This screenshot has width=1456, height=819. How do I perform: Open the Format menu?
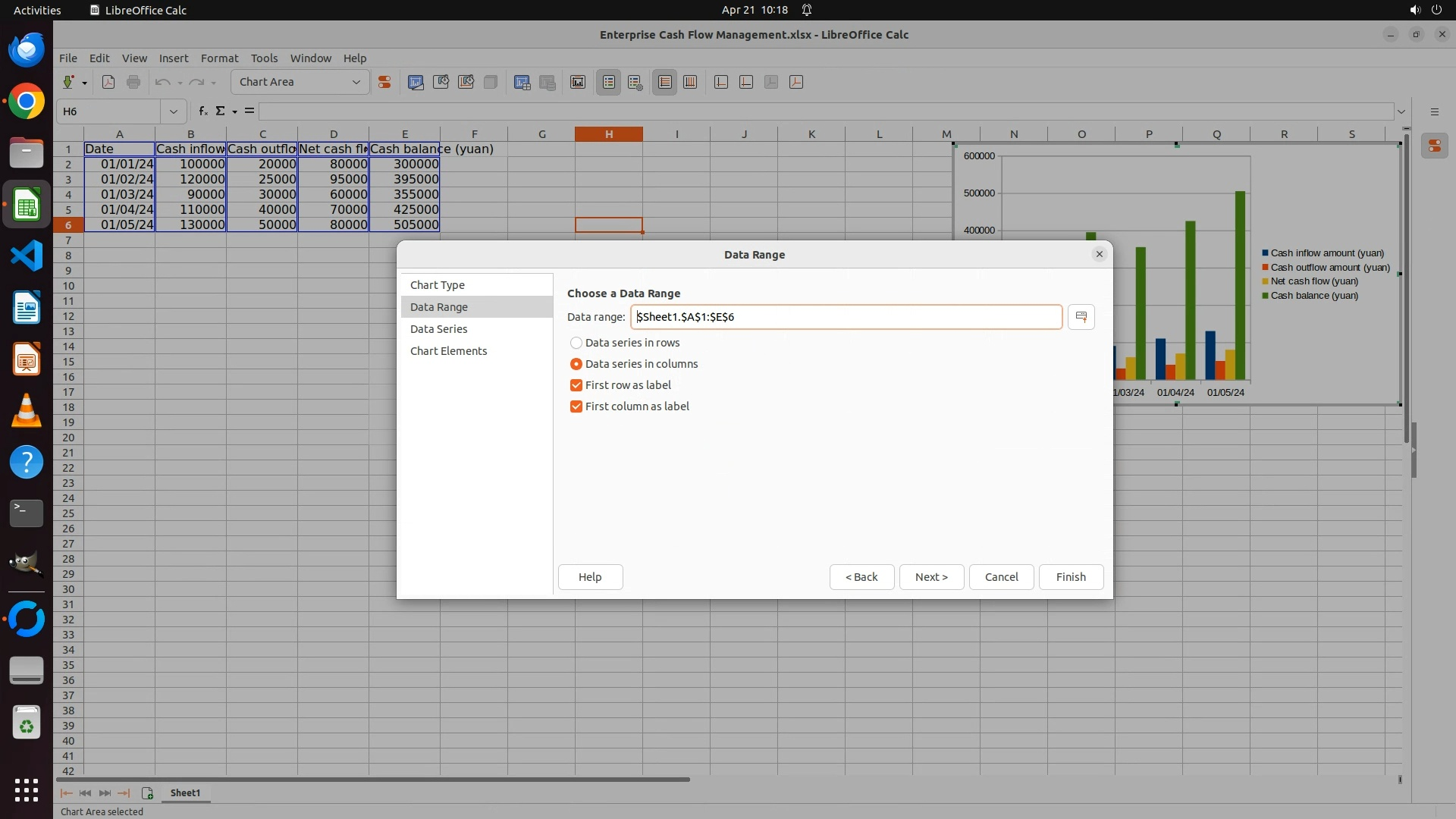(x=219, y=58)
